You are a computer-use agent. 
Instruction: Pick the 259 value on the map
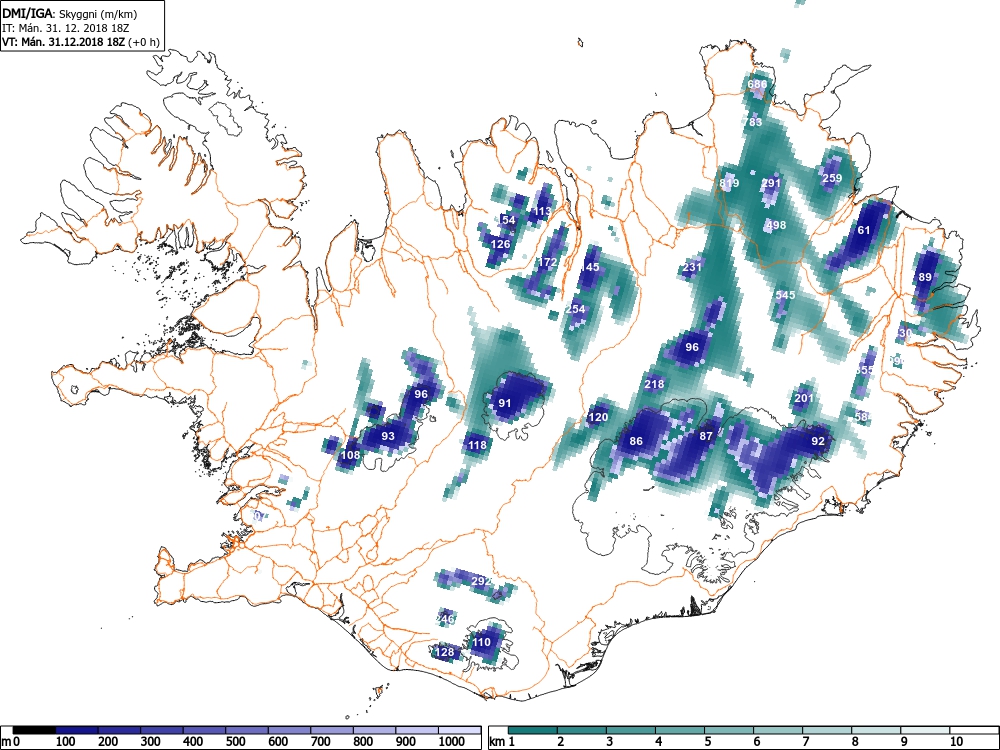[x=832, y=178]
